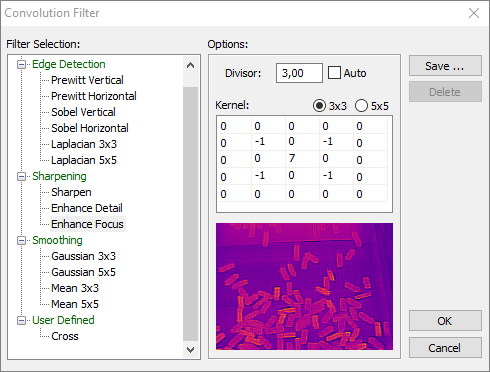The height and width of the screenshot is (372, 490).
Task: Select the Prewitt Vertical filter
Action: click(x=87, y=80)
